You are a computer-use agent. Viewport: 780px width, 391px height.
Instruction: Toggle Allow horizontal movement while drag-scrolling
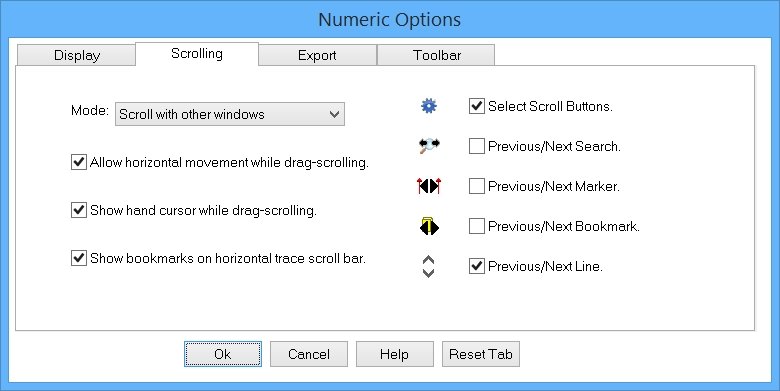click(x=79, y=162)
